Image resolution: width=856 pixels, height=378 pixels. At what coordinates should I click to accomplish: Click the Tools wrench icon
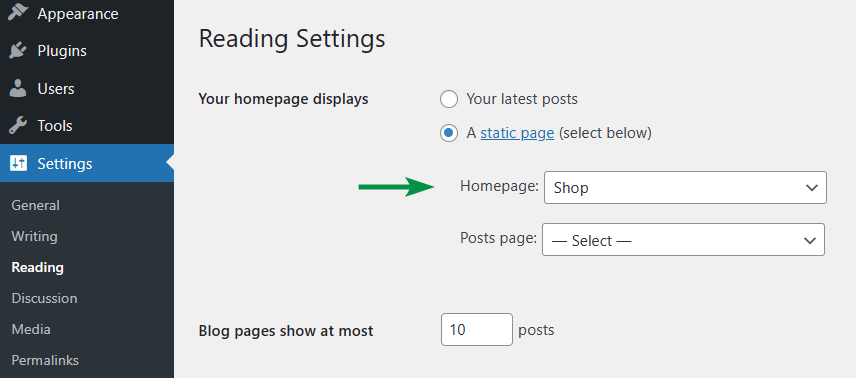(18, 126)
